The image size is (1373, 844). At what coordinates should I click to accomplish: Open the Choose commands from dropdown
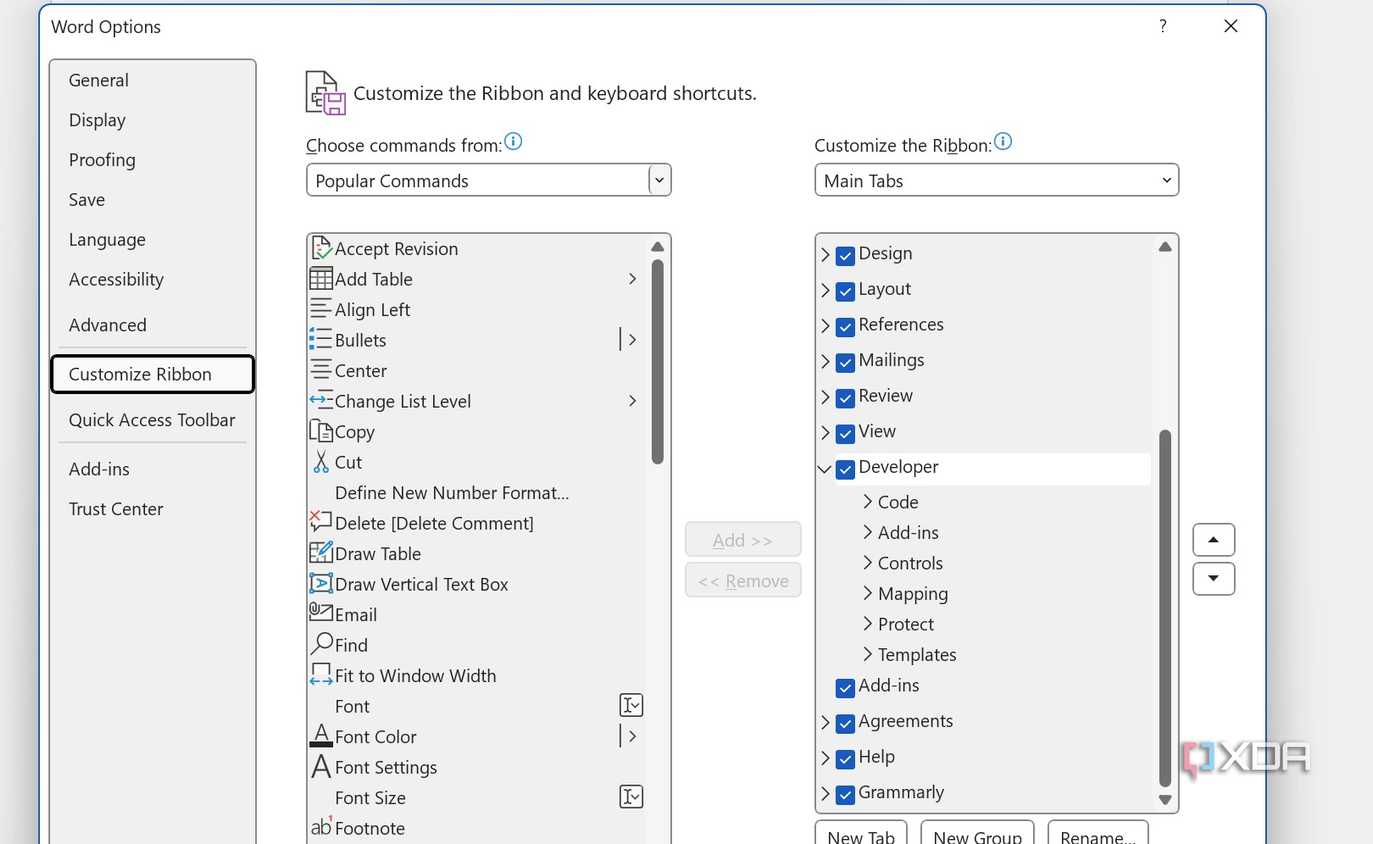(659, 180)
